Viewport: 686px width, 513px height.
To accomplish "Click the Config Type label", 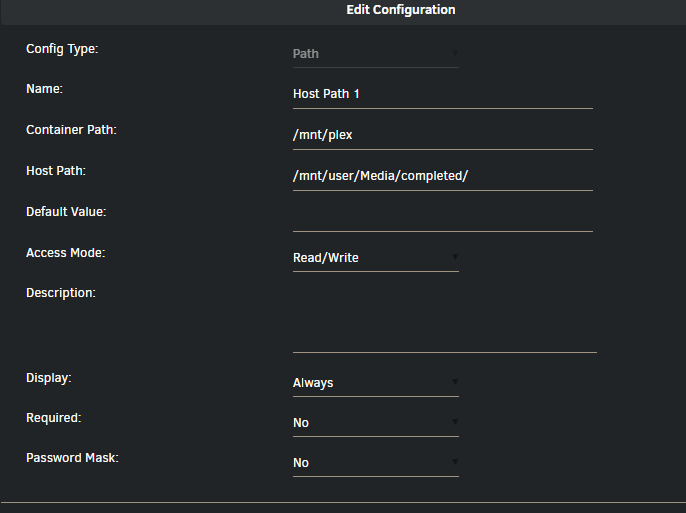I will [x=62, y=49].
